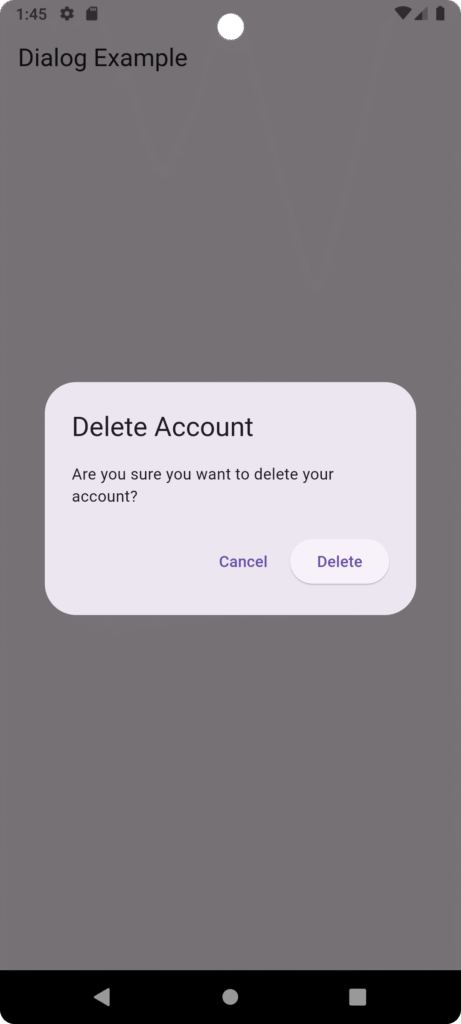Image resolution: width=461 pixels, height=1024 pixels.
Task: Confirm with the Delete button
Action: point(340,562)
